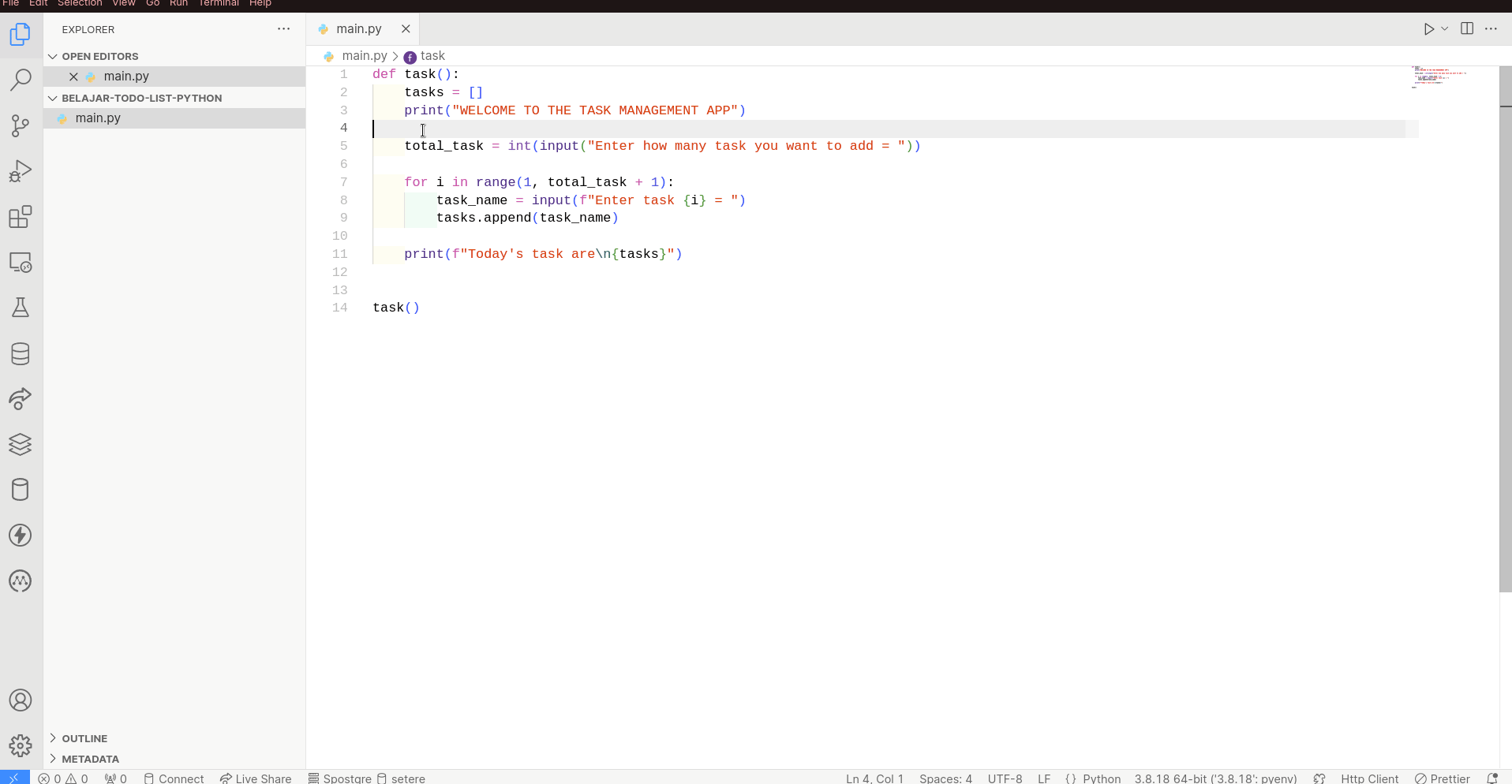Click the Accounts icon
The image size is (1512, 784).
[x=21, y=700]
